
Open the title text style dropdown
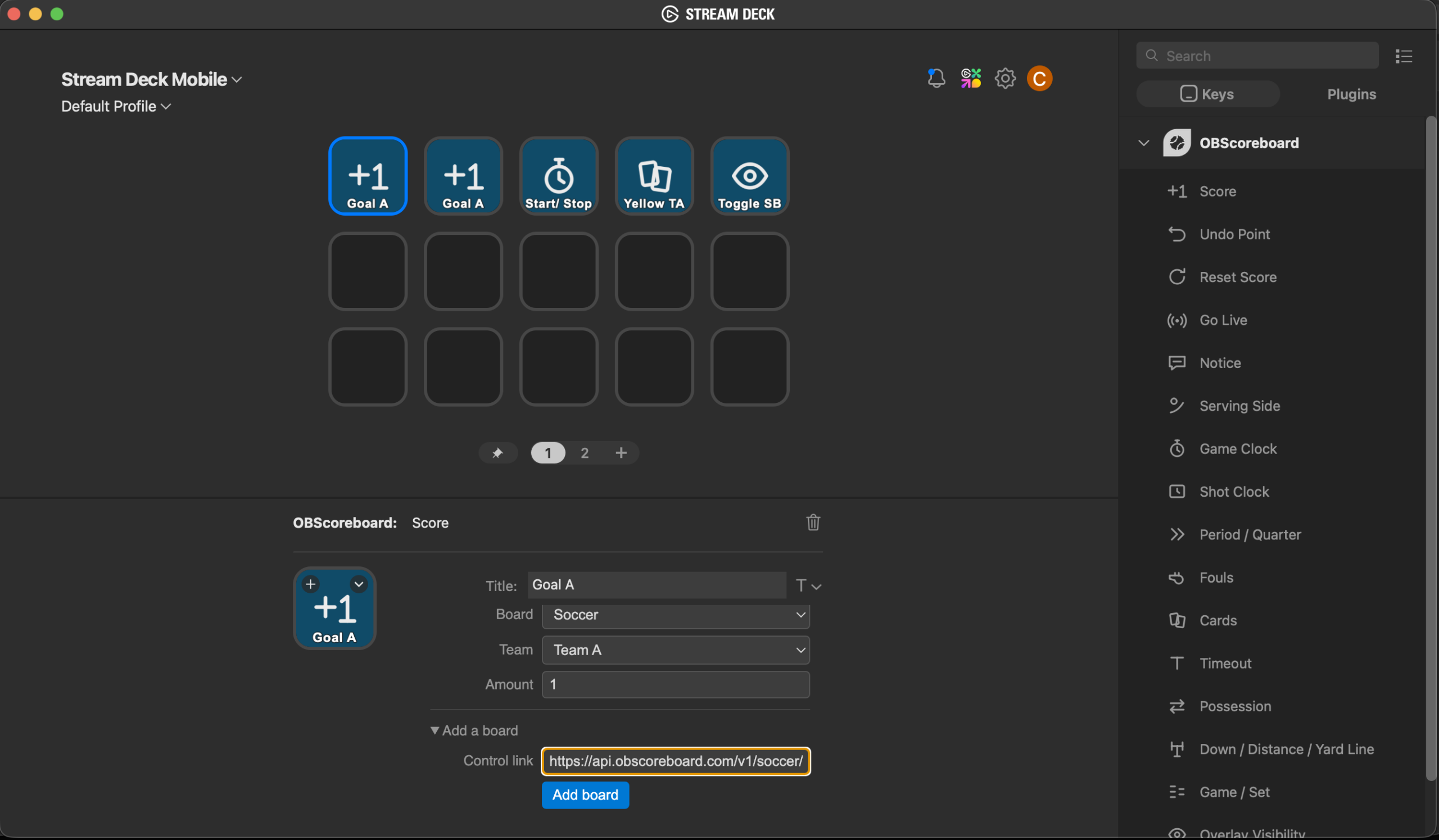click(x=808, y=585)
